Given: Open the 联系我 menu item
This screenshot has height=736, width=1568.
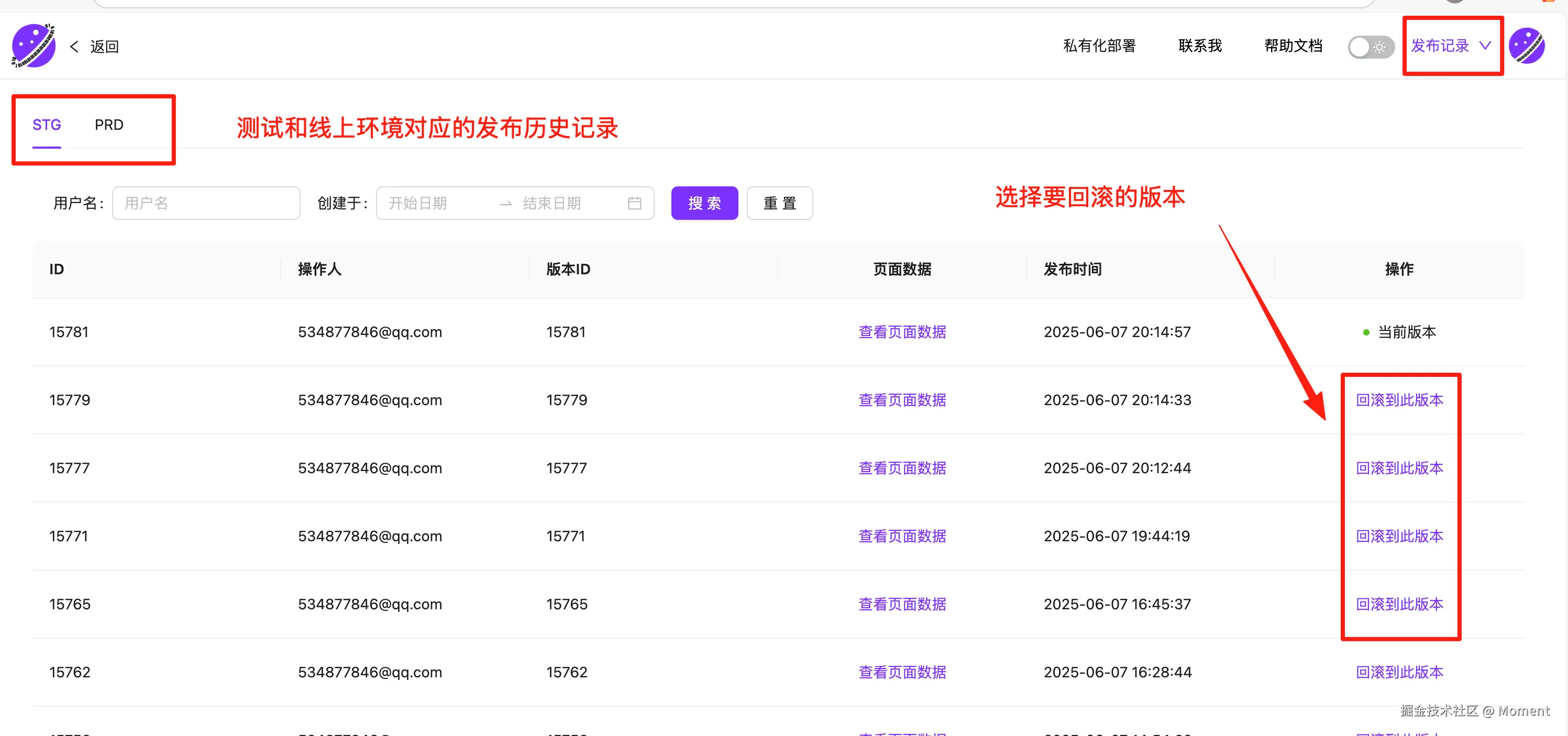Looking at the screenshot, I should pos(1200,46).
